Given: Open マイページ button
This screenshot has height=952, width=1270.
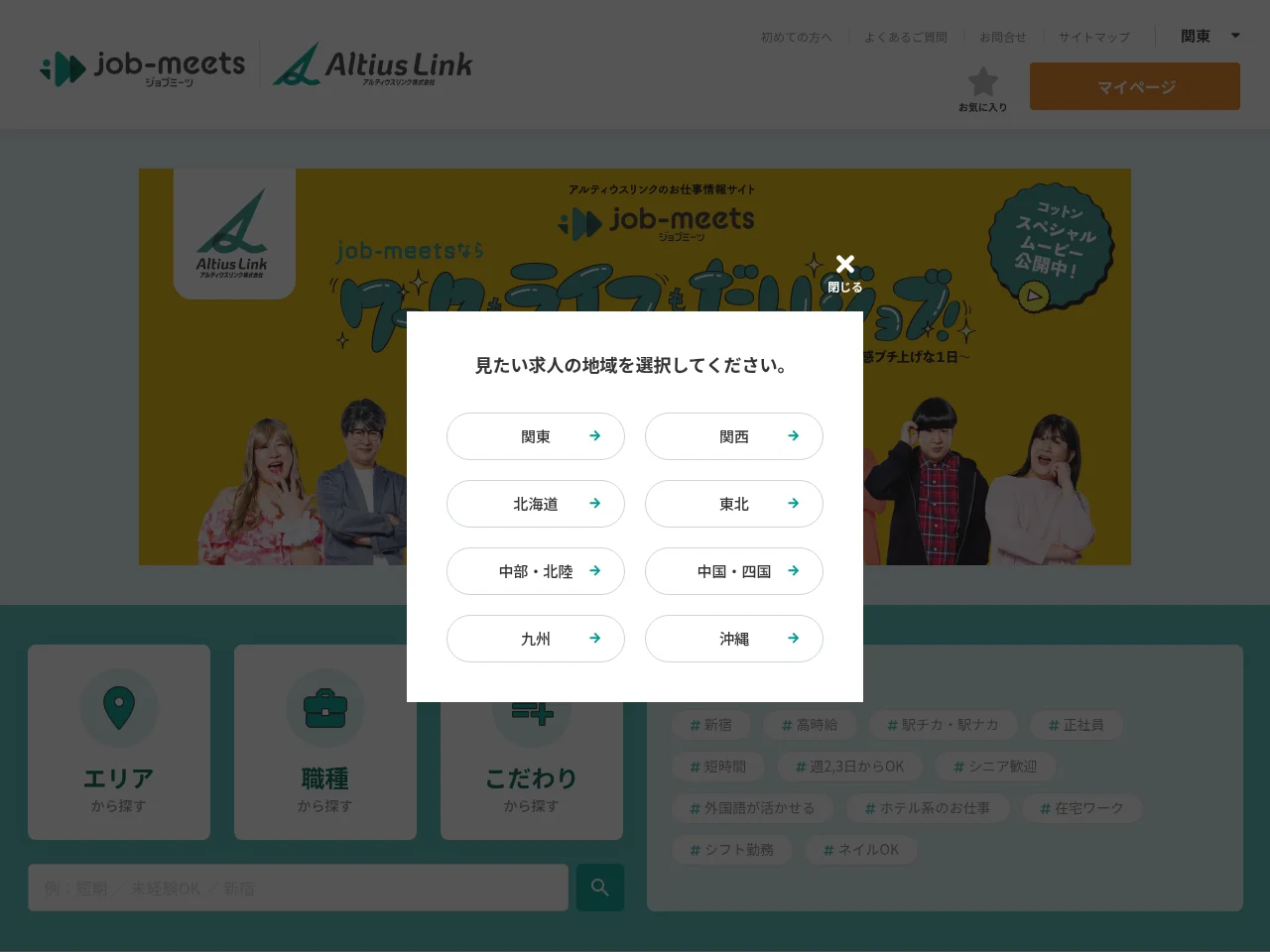Looking at the screenshot, I should click(1135, 86).
